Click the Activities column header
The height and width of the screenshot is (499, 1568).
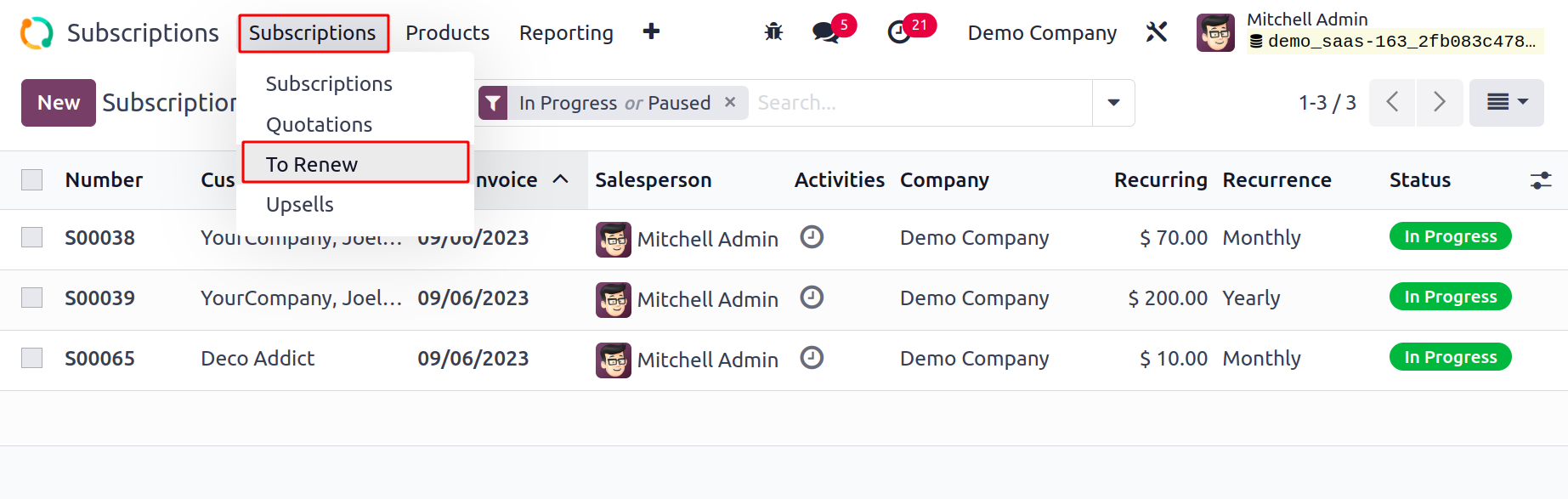(x=840, y=180)
